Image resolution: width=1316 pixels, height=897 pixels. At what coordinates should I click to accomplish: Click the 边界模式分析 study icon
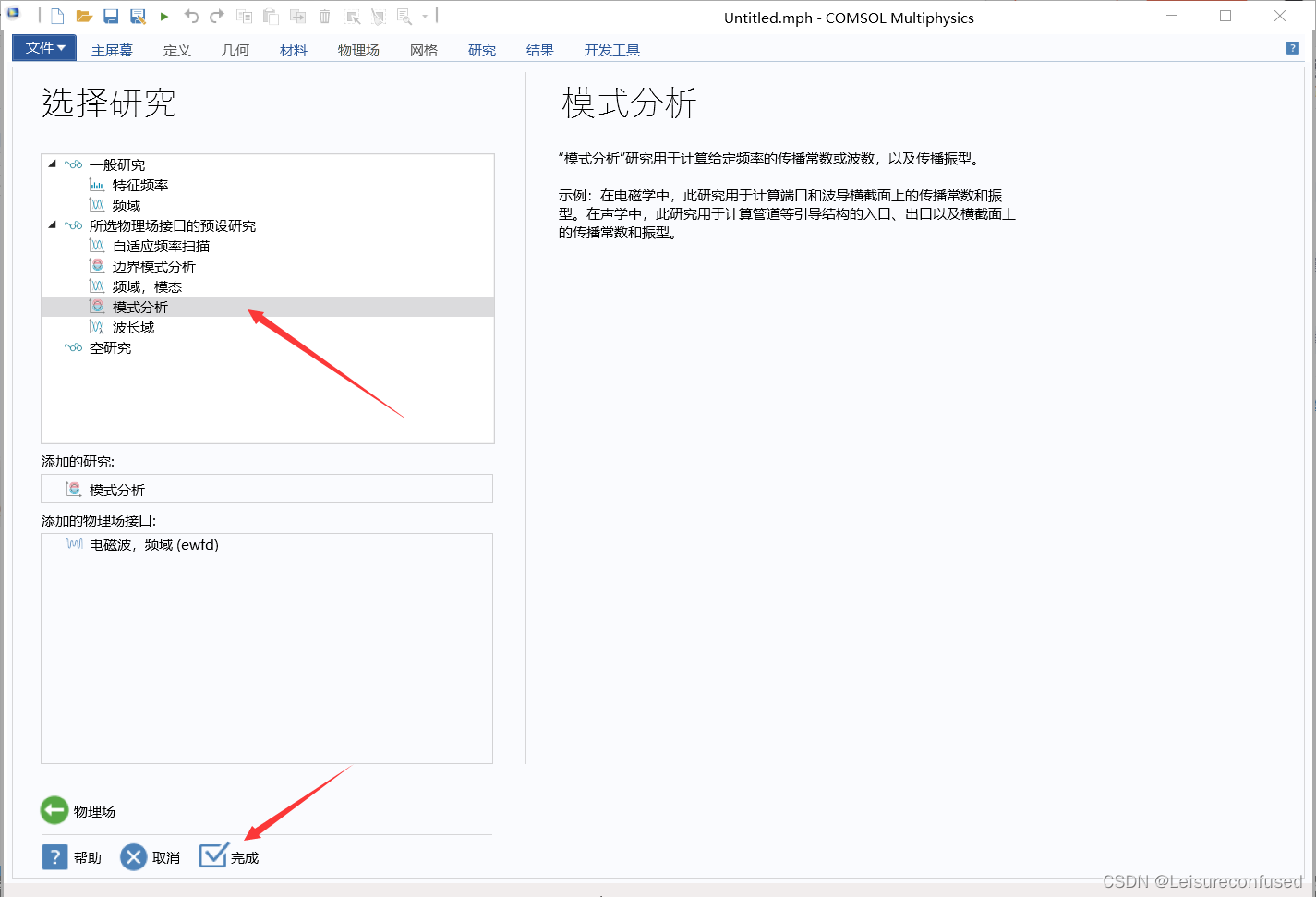pyautogui.click(x=96, y=266)
